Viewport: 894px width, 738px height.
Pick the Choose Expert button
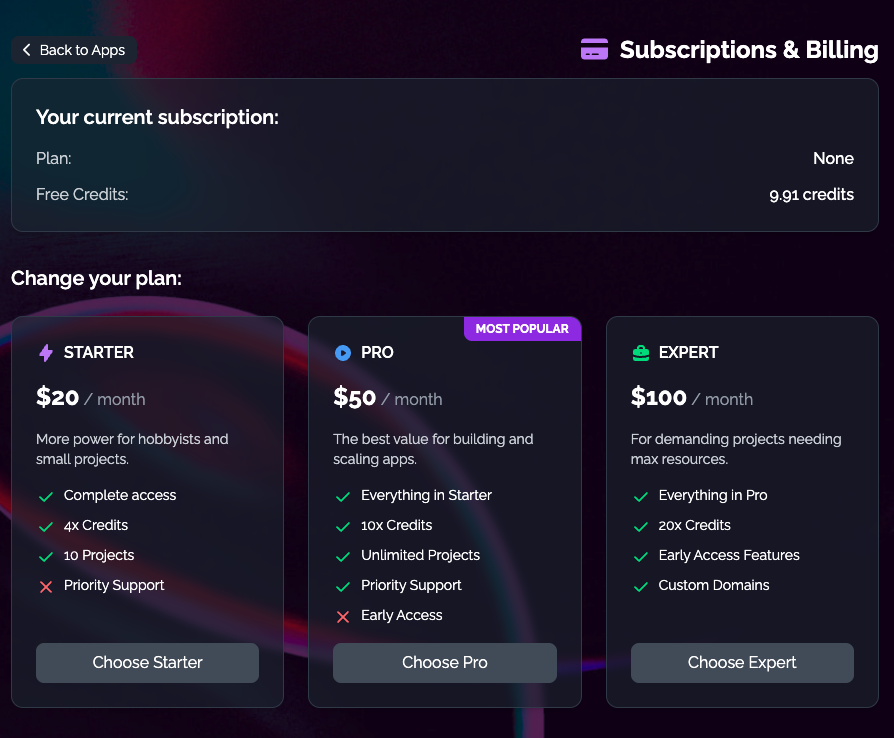742,663
